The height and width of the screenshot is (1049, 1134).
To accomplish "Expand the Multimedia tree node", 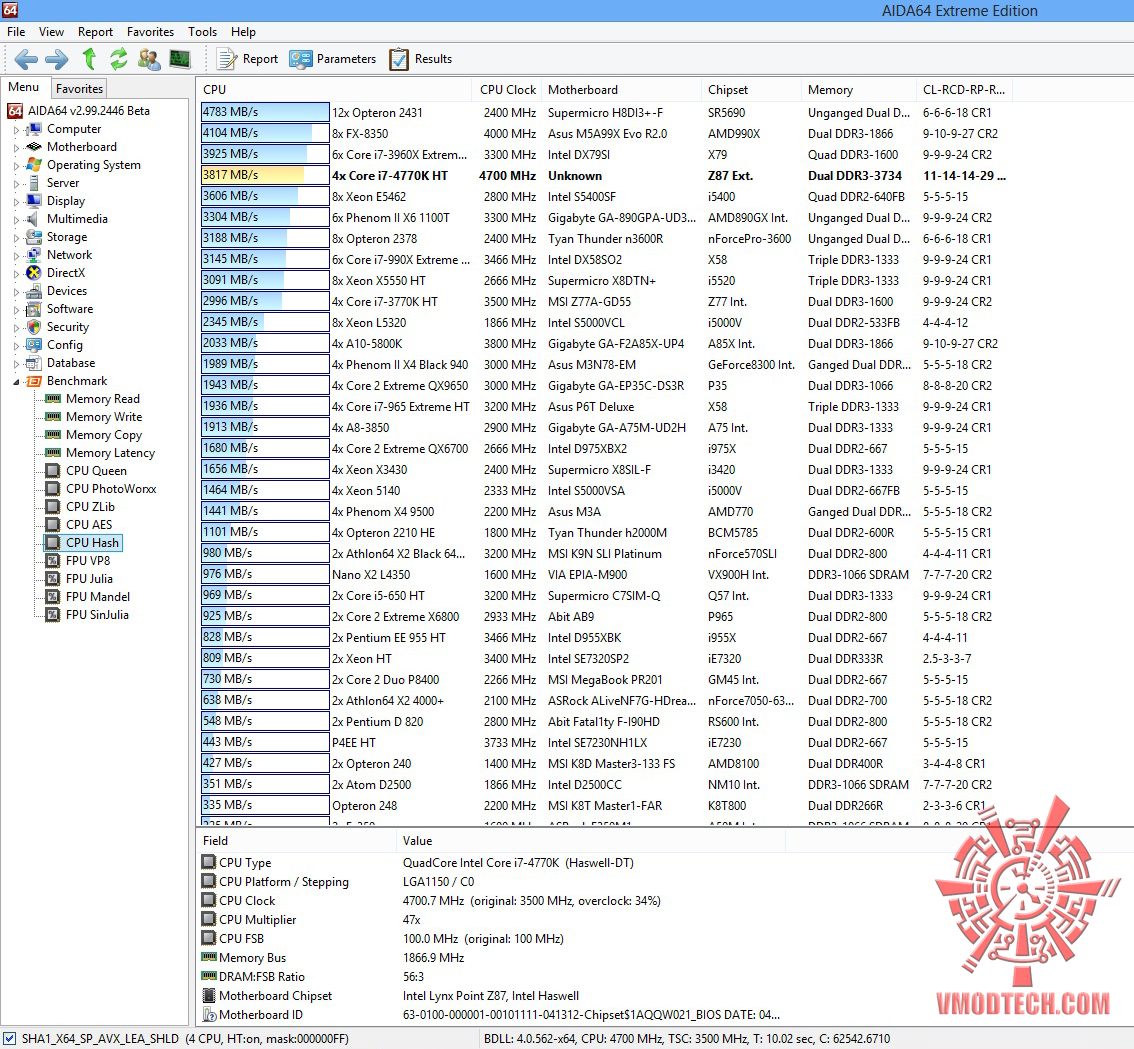I will click(x=16, y=220).
